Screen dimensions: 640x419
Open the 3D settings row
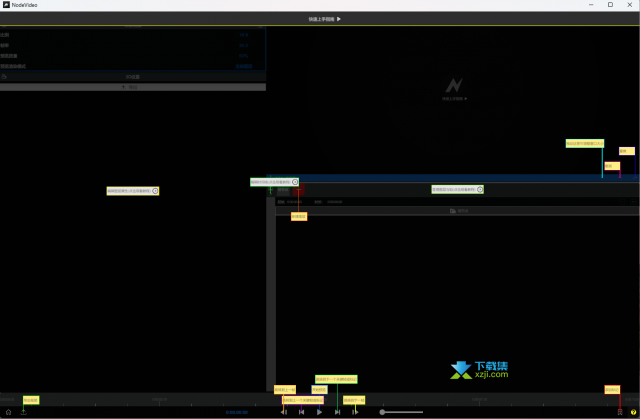coord(133,77)
